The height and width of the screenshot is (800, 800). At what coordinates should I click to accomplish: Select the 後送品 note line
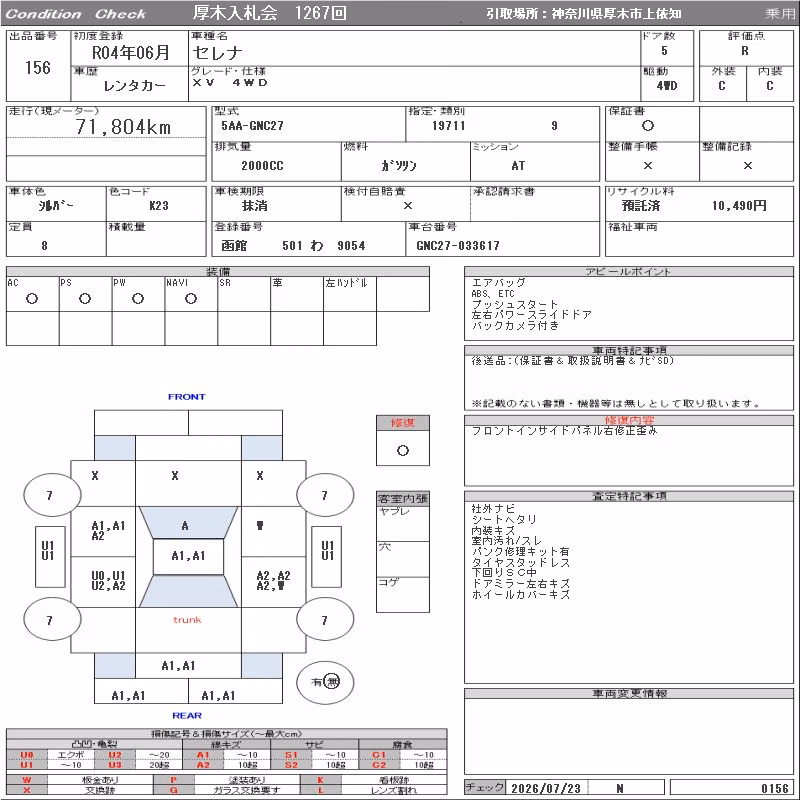click(572, 361)
